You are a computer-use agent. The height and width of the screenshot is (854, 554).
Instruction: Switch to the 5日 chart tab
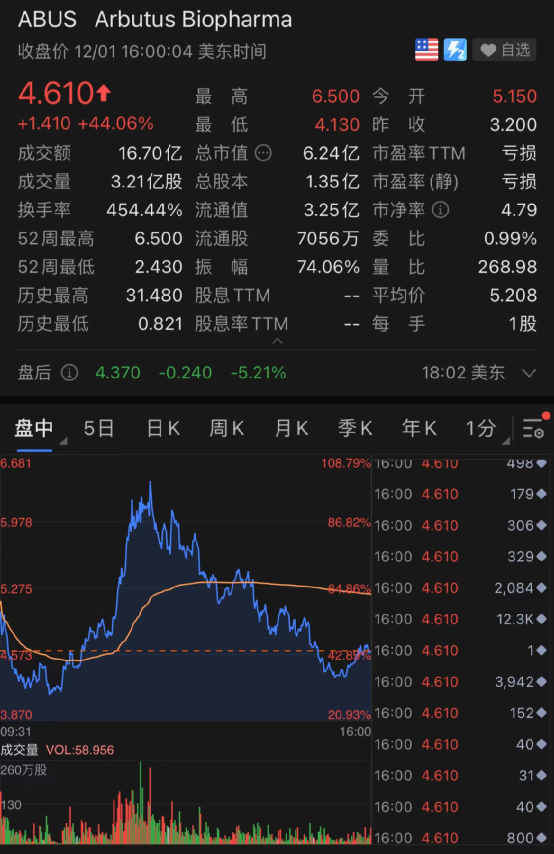[99, 429]
